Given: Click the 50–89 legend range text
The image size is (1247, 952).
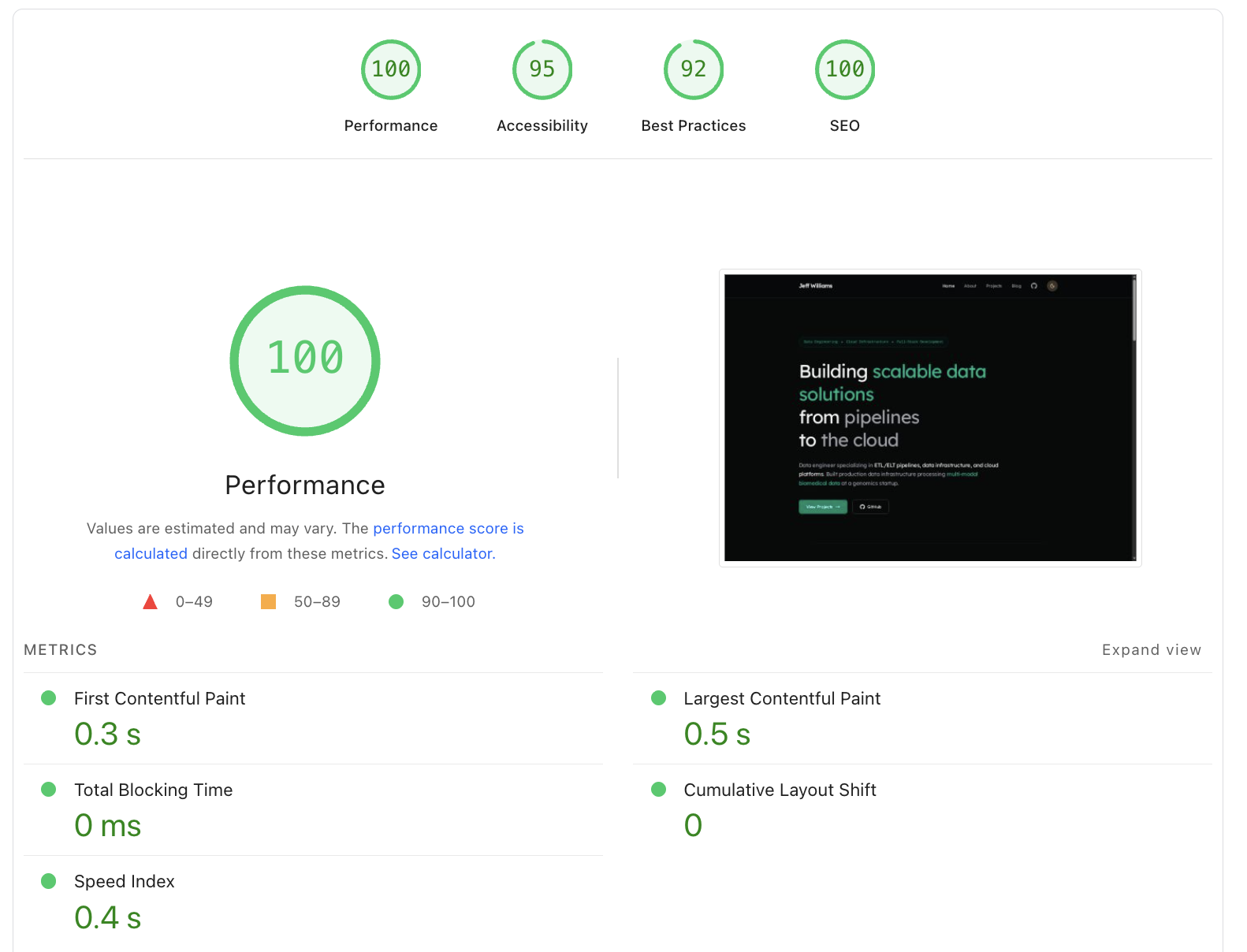Looking at the screenshot, I should (x=317, y=602).
